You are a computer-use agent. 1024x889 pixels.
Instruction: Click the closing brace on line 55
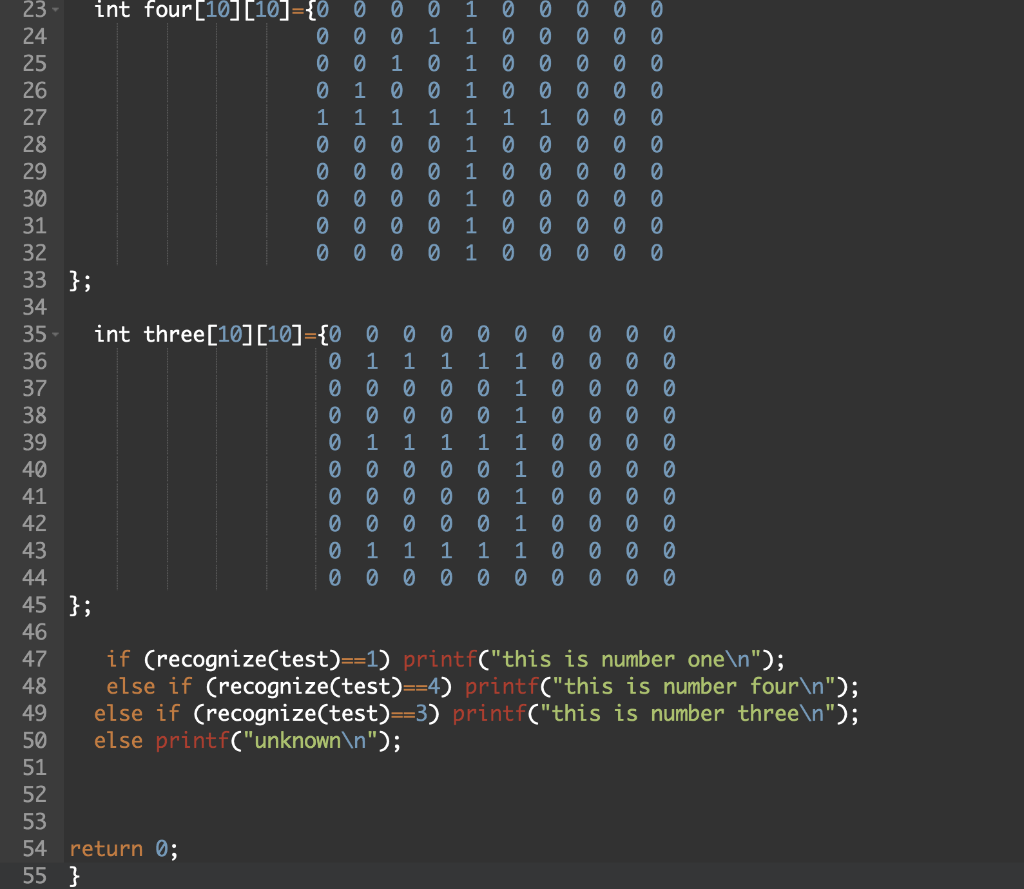[74, 876]
